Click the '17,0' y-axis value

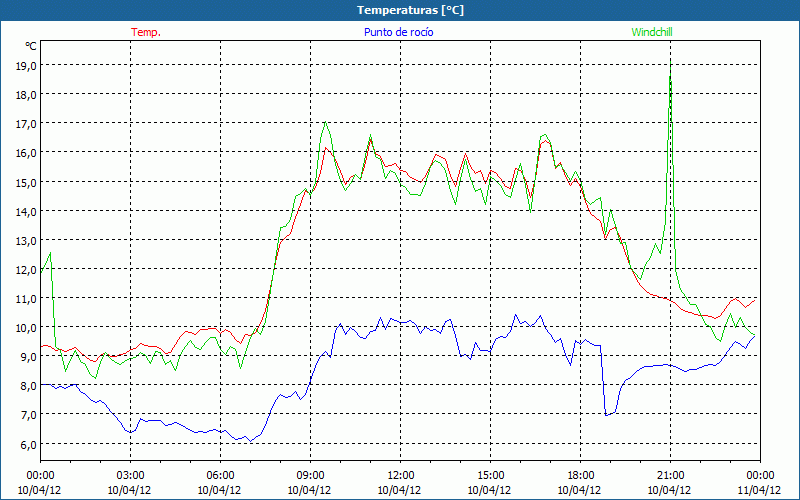[x=26, y=123]
